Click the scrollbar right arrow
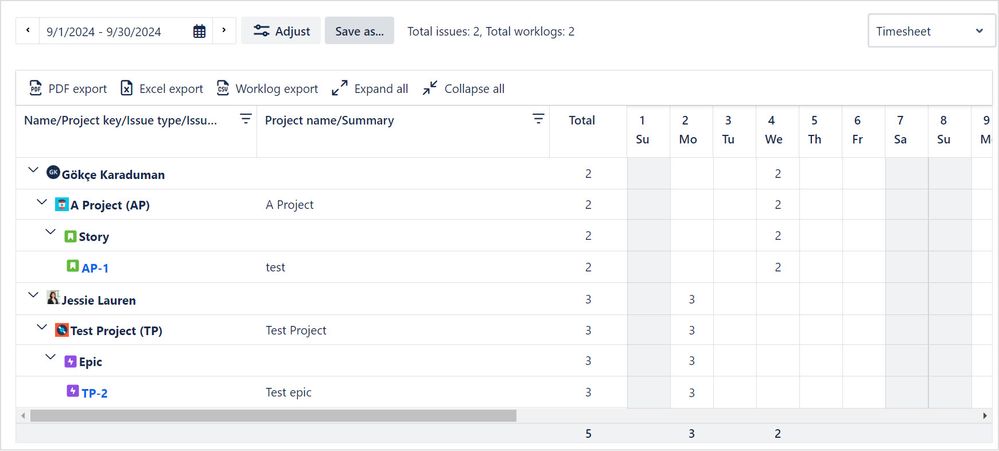The image size is (999, 451). pos(986,416)
